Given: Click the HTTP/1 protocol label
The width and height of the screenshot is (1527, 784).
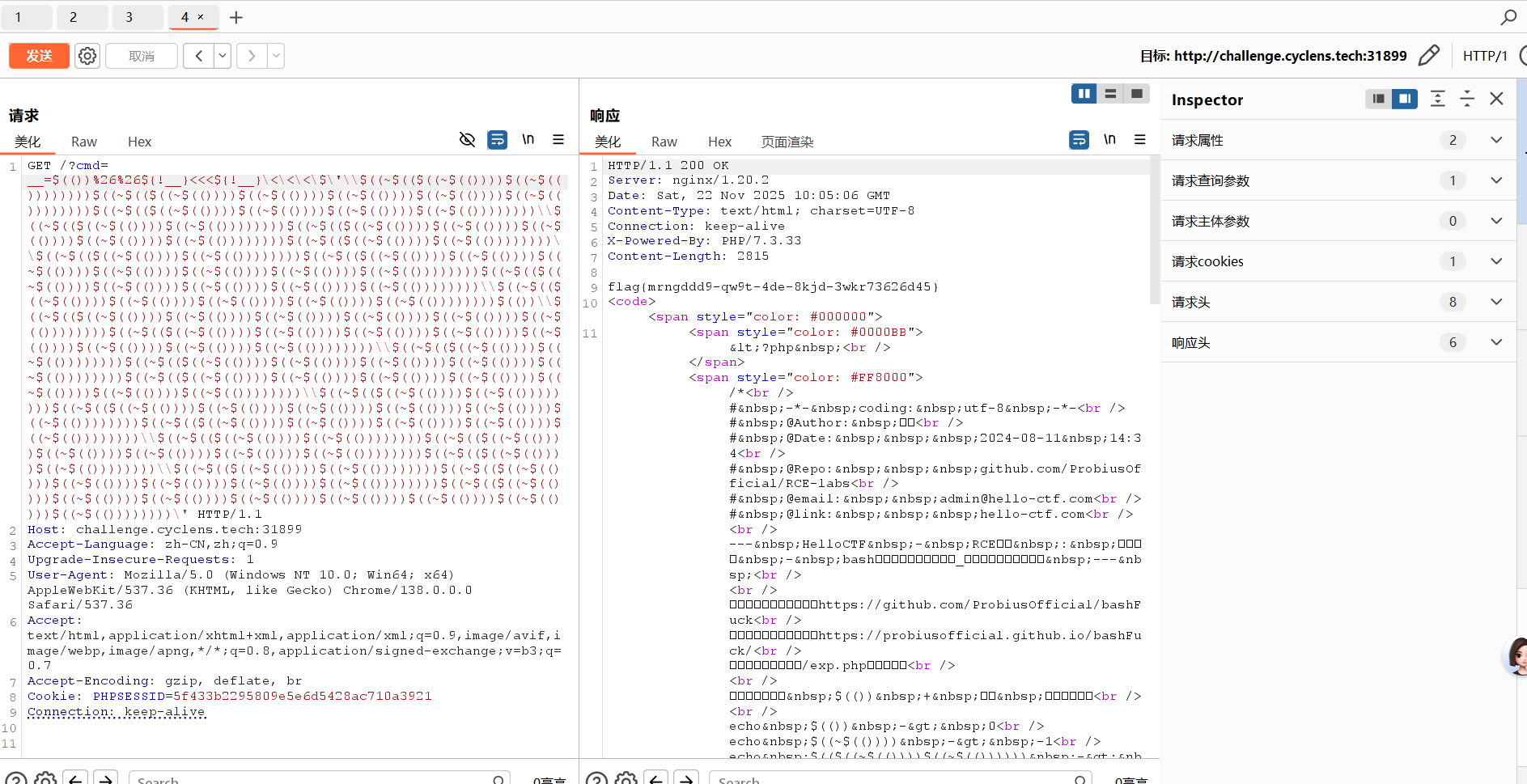Looking at the screenshot, I should pos(1485,56).
